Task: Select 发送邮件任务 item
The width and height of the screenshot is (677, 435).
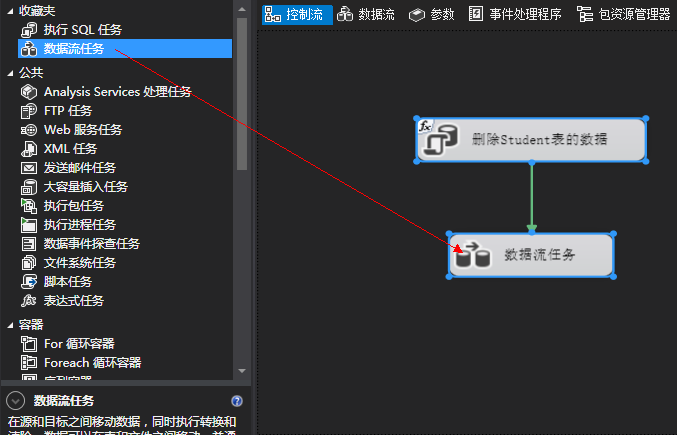Action: (x=125, y=168)
